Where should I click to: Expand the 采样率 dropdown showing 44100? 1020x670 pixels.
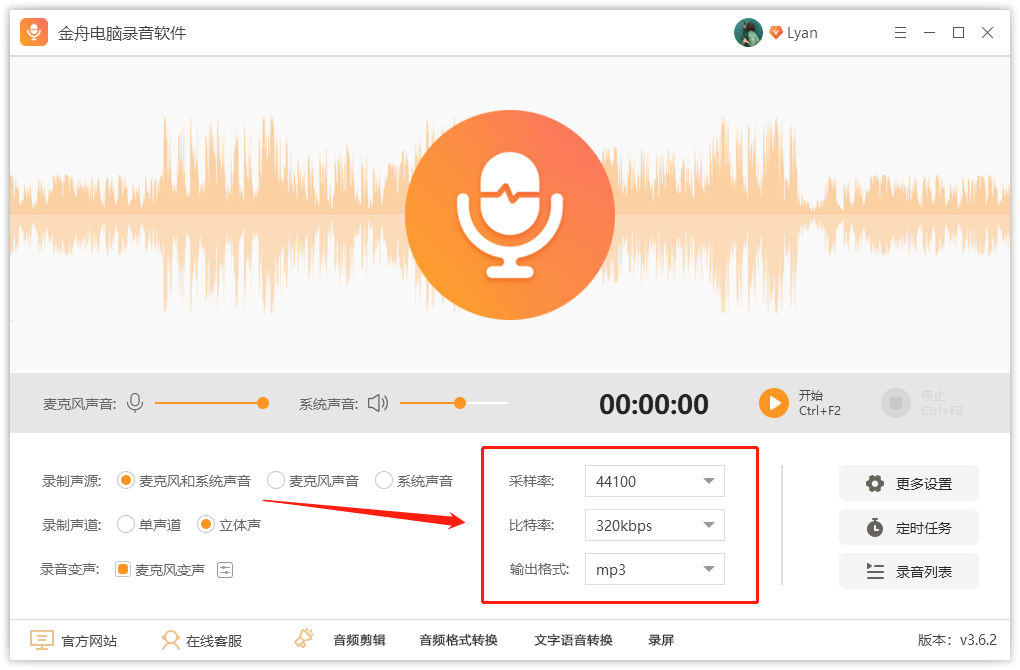654,481
